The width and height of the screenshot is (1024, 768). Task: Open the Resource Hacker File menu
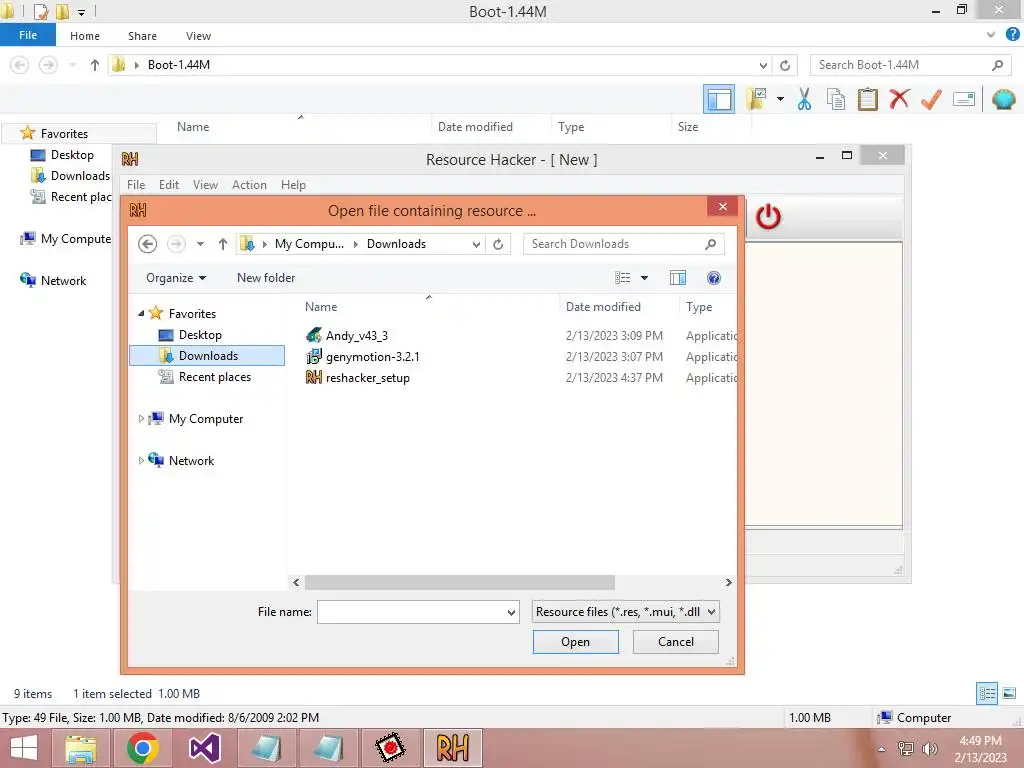click(x=136, y=185)
